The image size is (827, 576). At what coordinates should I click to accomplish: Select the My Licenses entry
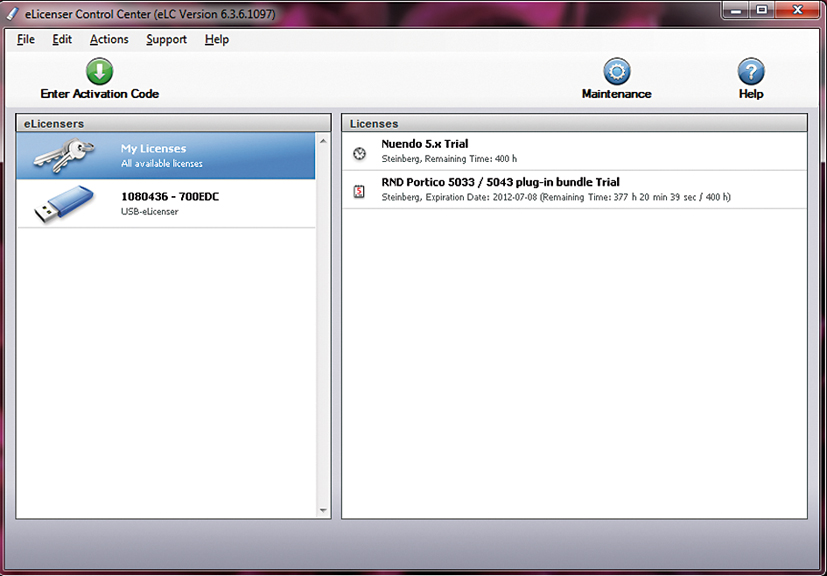pos(166,156)
